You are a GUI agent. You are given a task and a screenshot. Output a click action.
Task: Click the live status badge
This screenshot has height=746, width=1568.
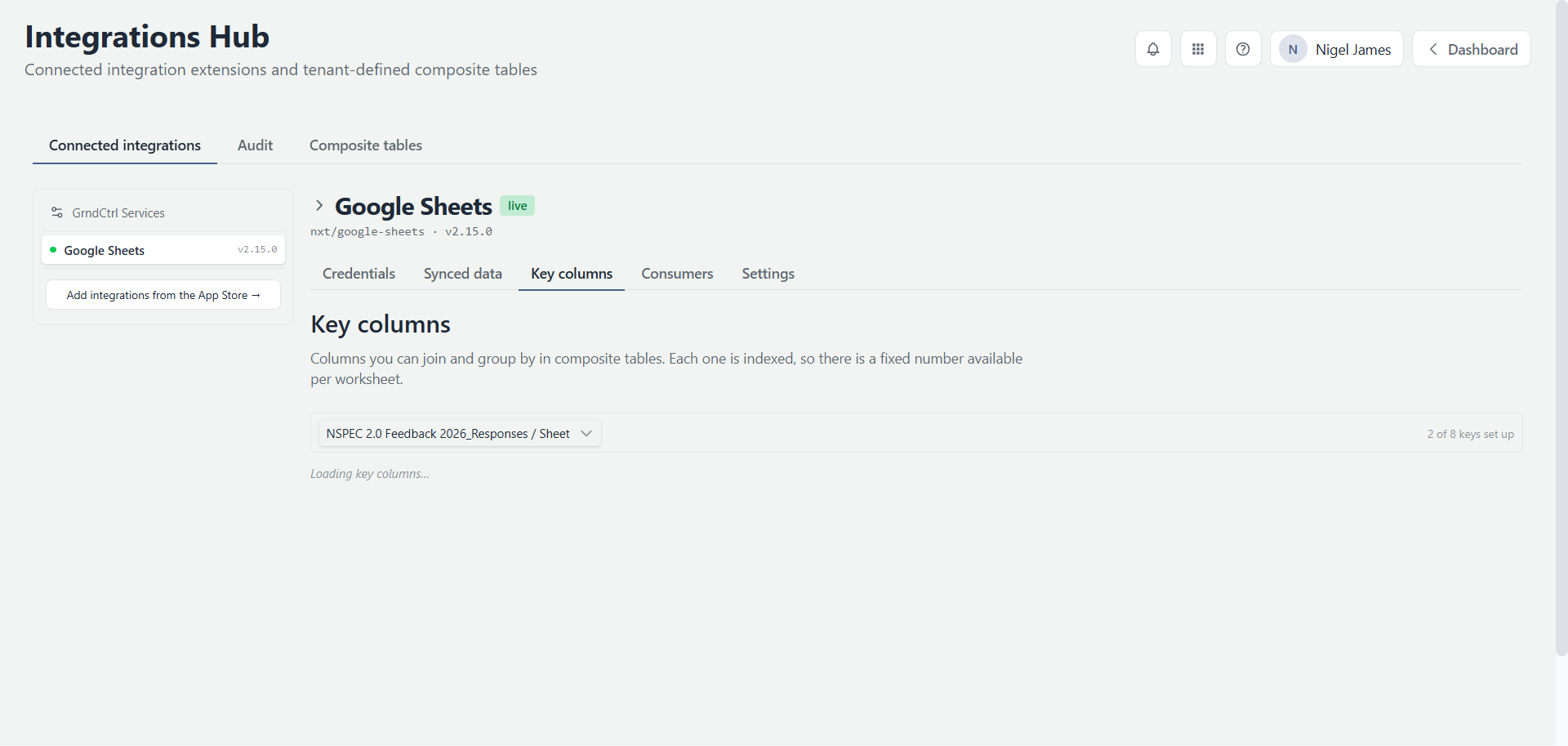(517, 206)
